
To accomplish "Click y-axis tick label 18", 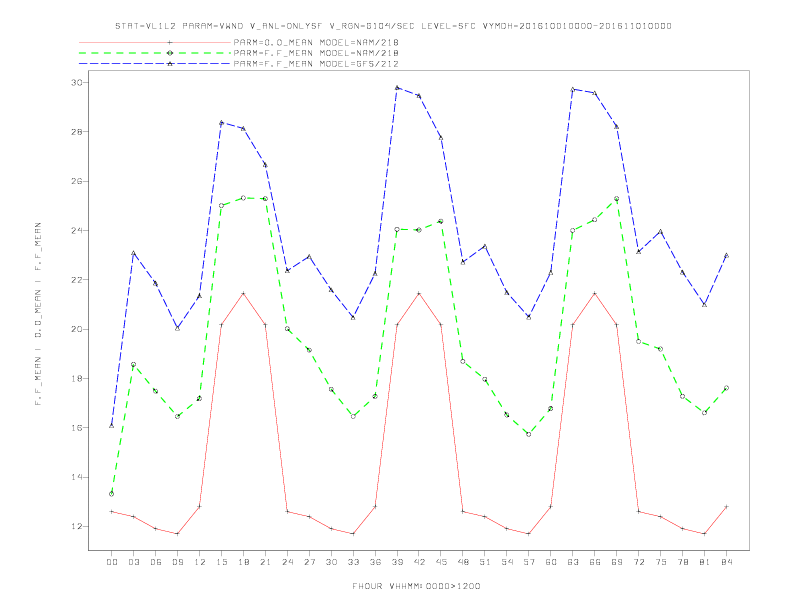I will (76, 378).
